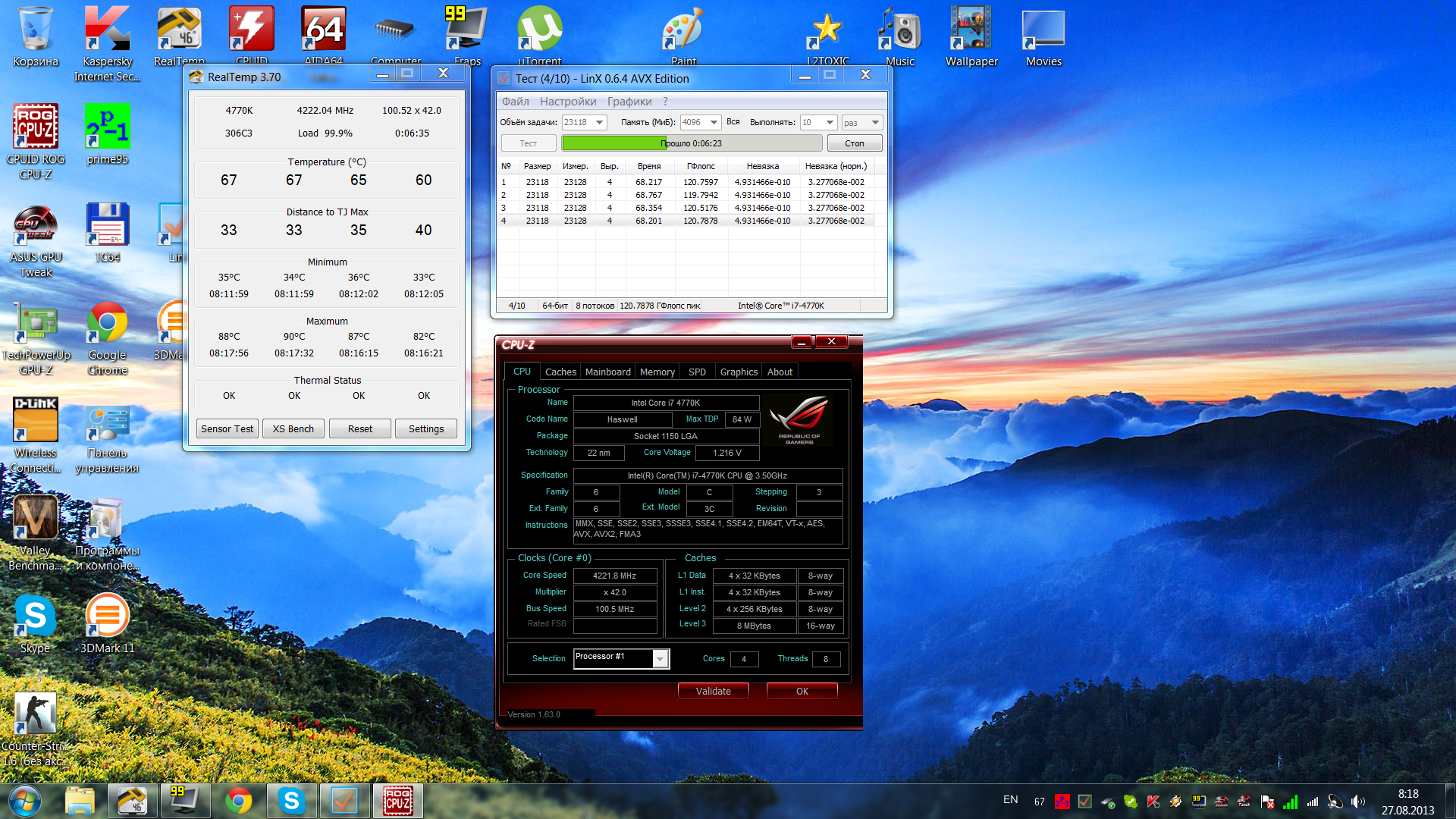Click the Skype icon in the taskbar
Screen dimensions: 1456x819
(291, 801)
